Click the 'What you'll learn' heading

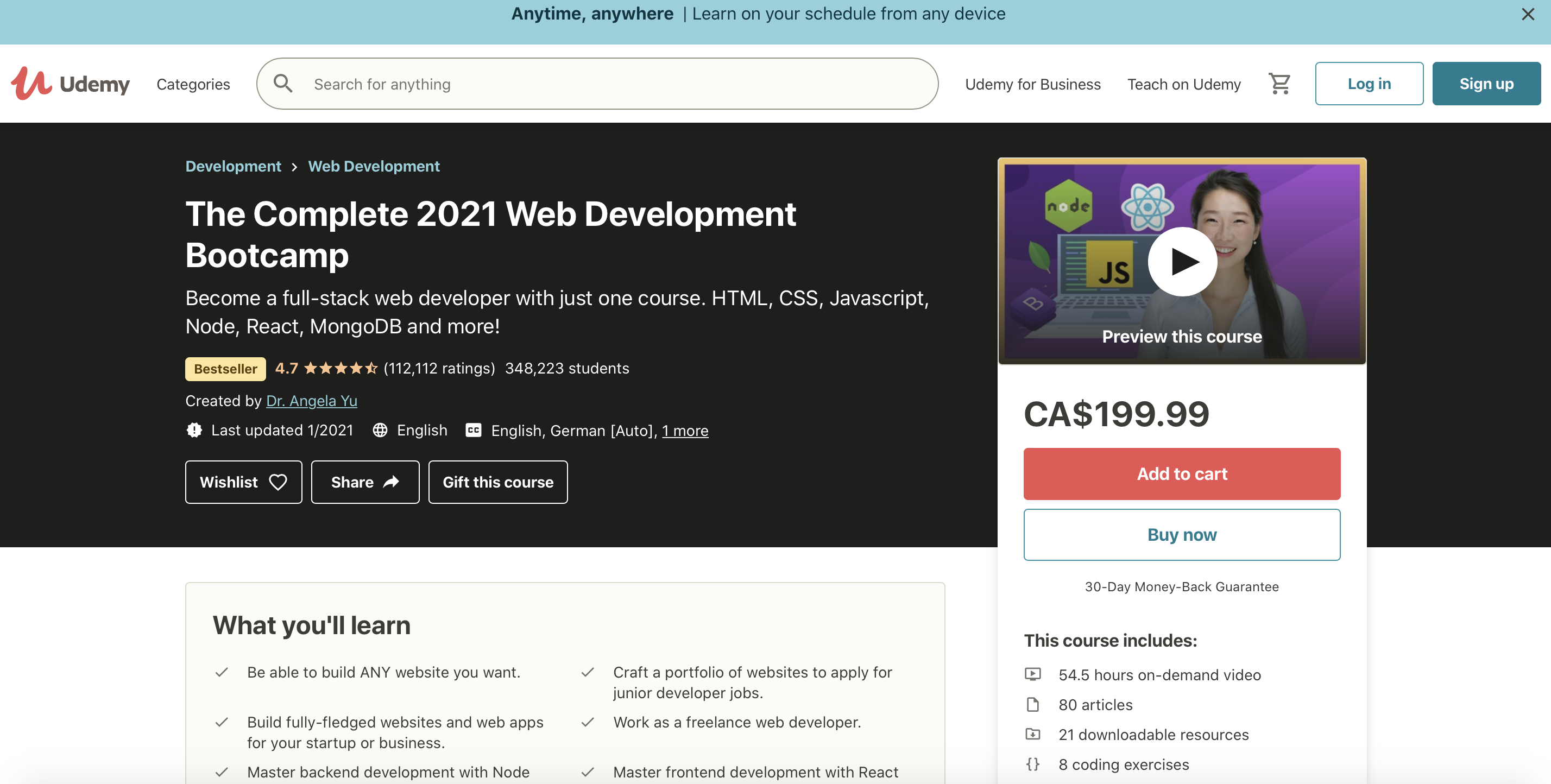(311, 625)
